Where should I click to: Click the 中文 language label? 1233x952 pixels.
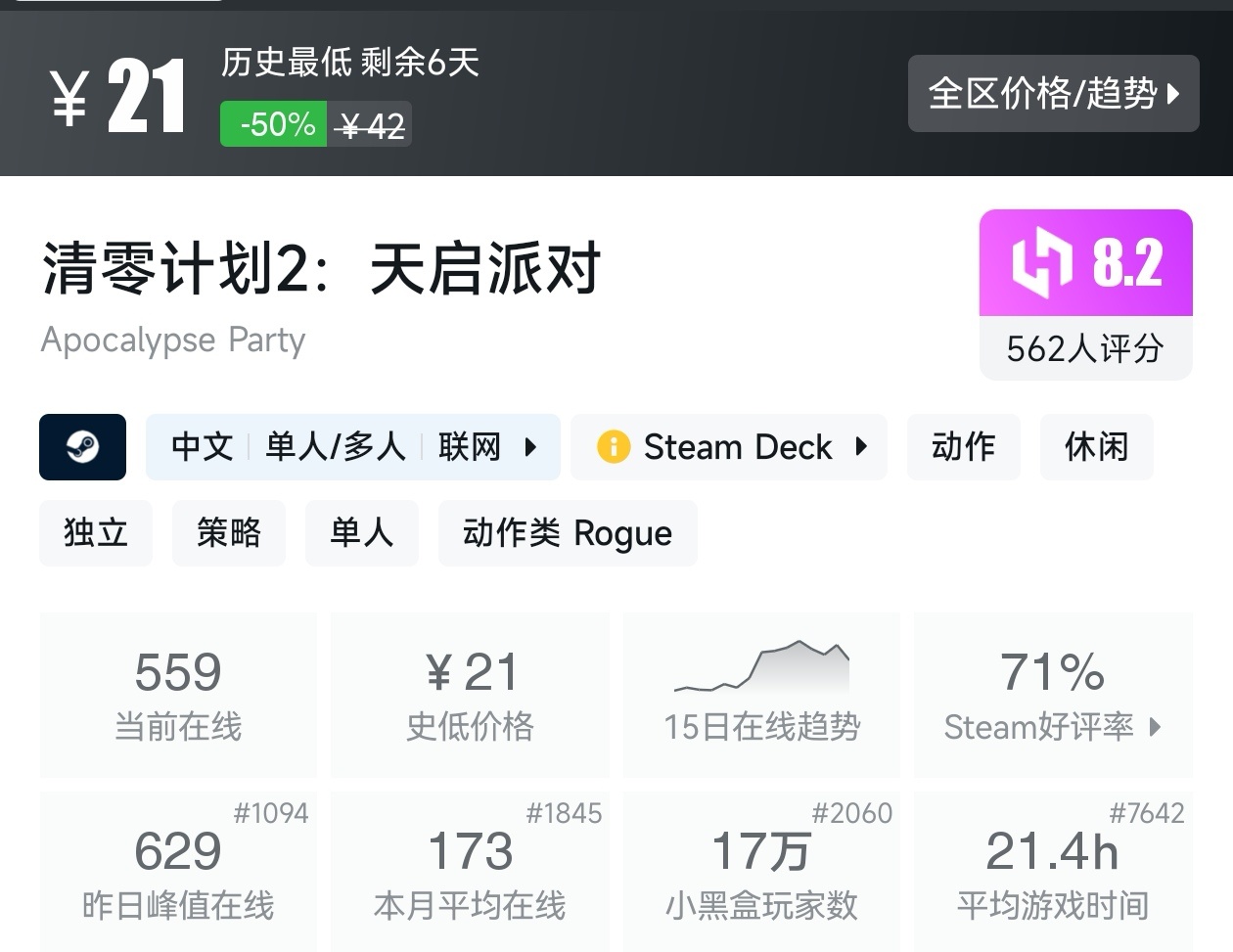coord(203,447)
